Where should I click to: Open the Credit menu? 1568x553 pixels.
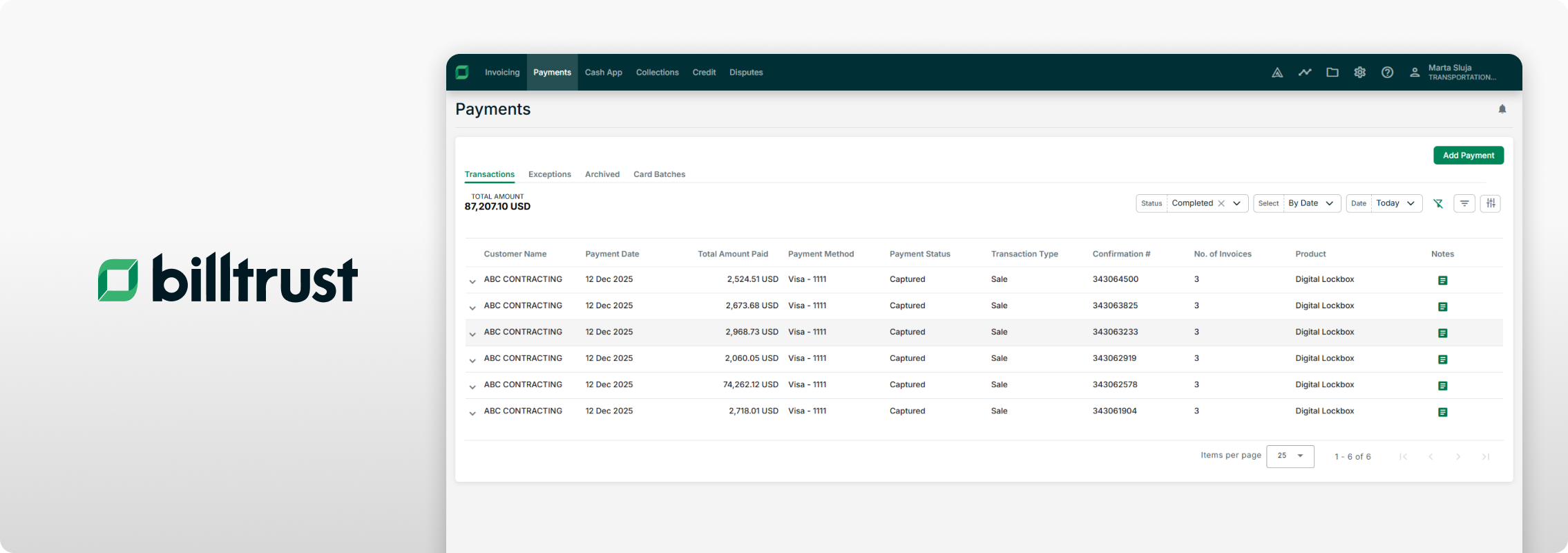[x=704, y=73]
